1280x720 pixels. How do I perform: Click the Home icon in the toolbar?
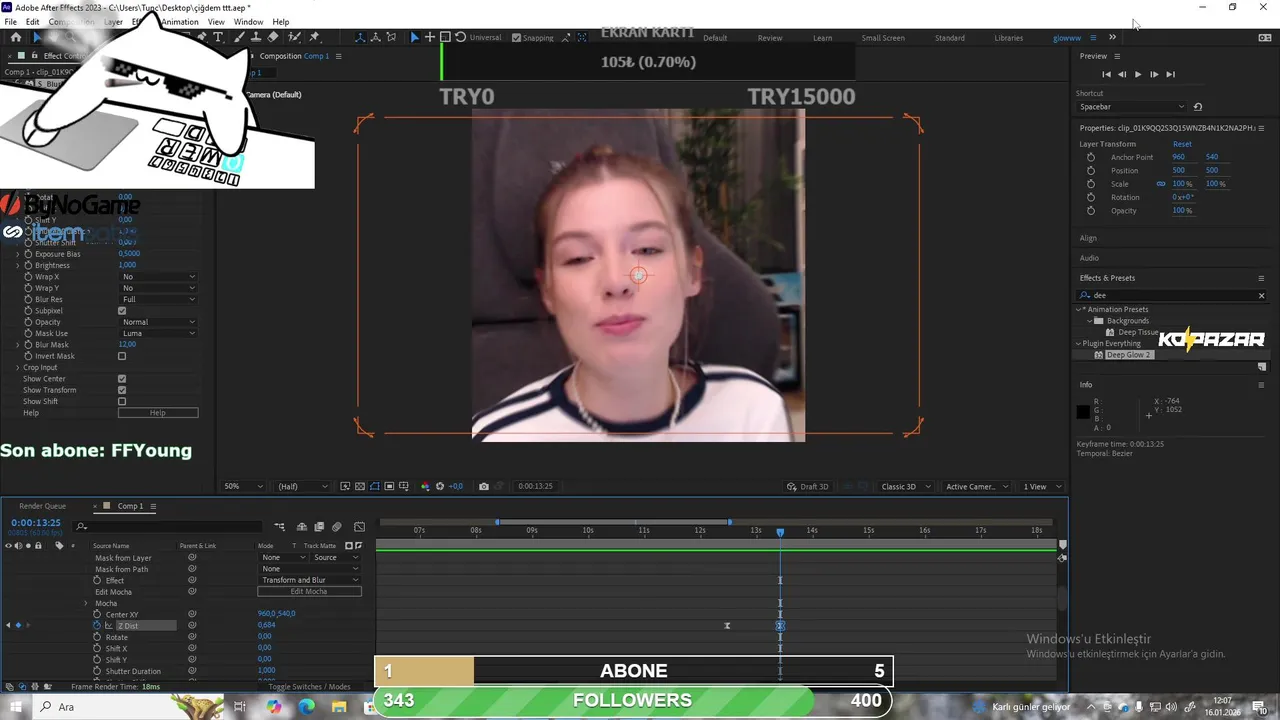(x=15, y=37)
